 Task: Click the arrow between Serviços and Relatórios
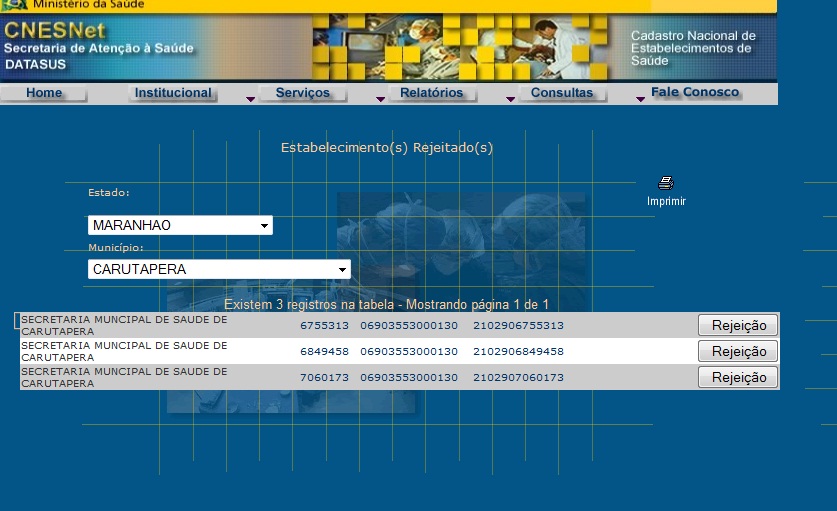[x=380, y=99]
